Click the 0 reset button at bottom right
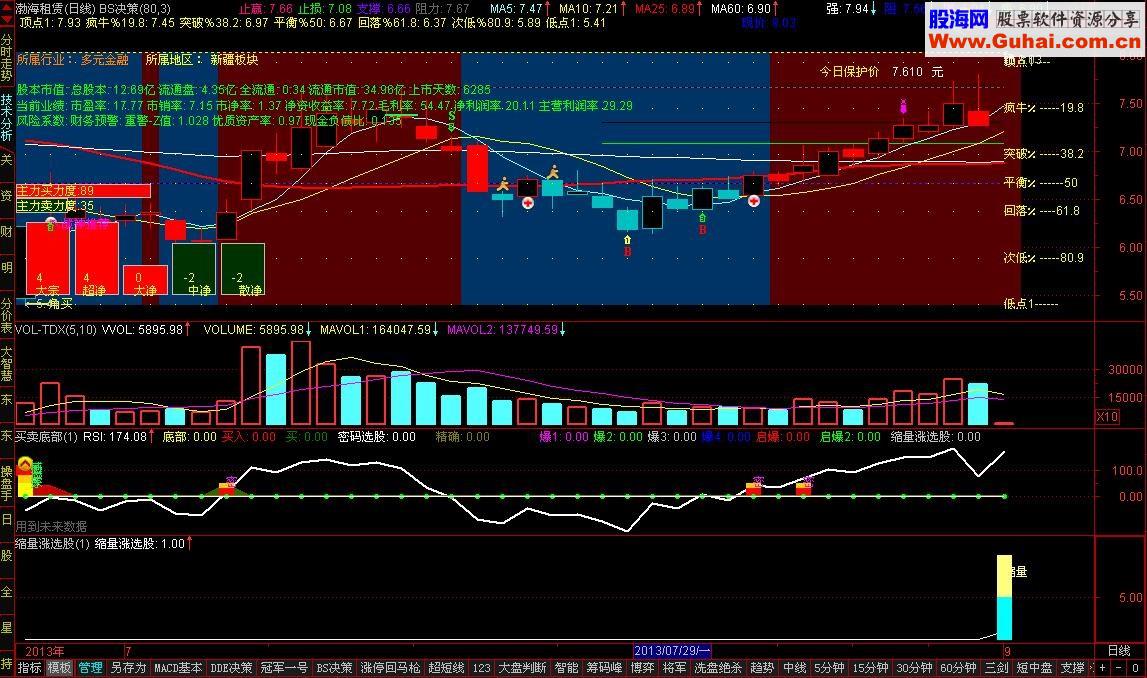 (1135, 668)
